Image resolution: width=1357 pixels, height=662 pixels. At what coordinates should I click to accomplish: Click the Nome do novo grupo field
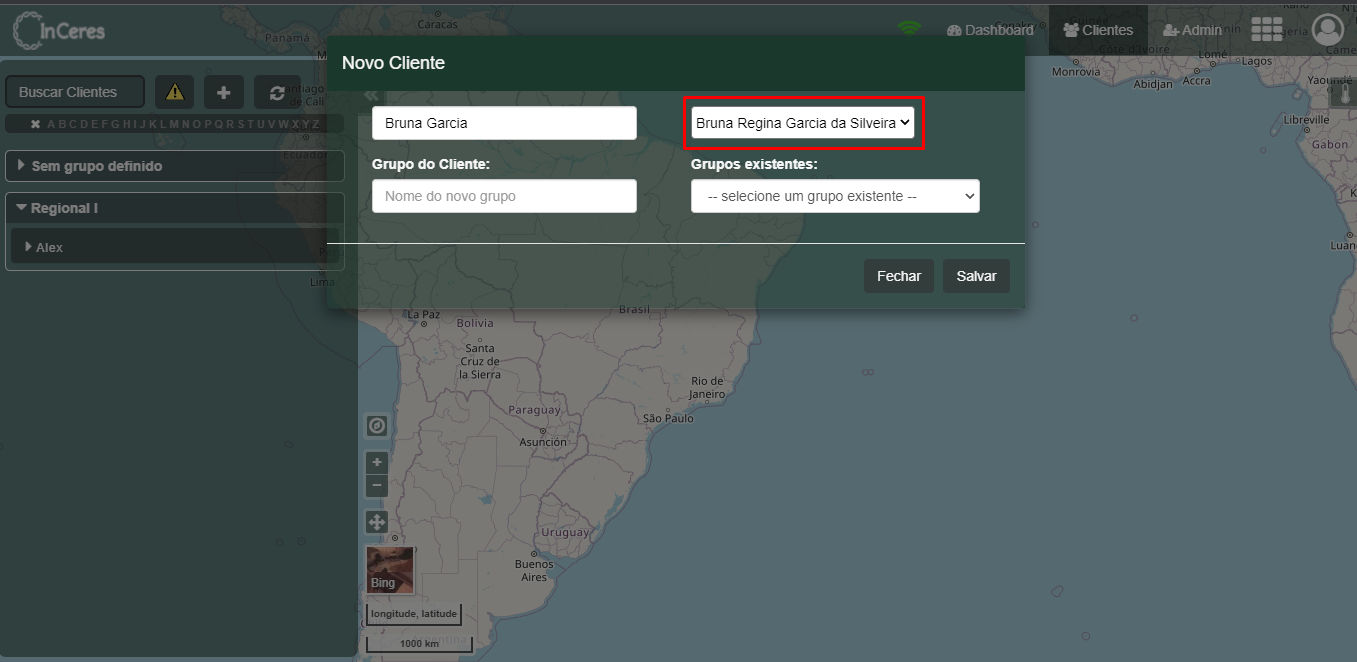504,196
